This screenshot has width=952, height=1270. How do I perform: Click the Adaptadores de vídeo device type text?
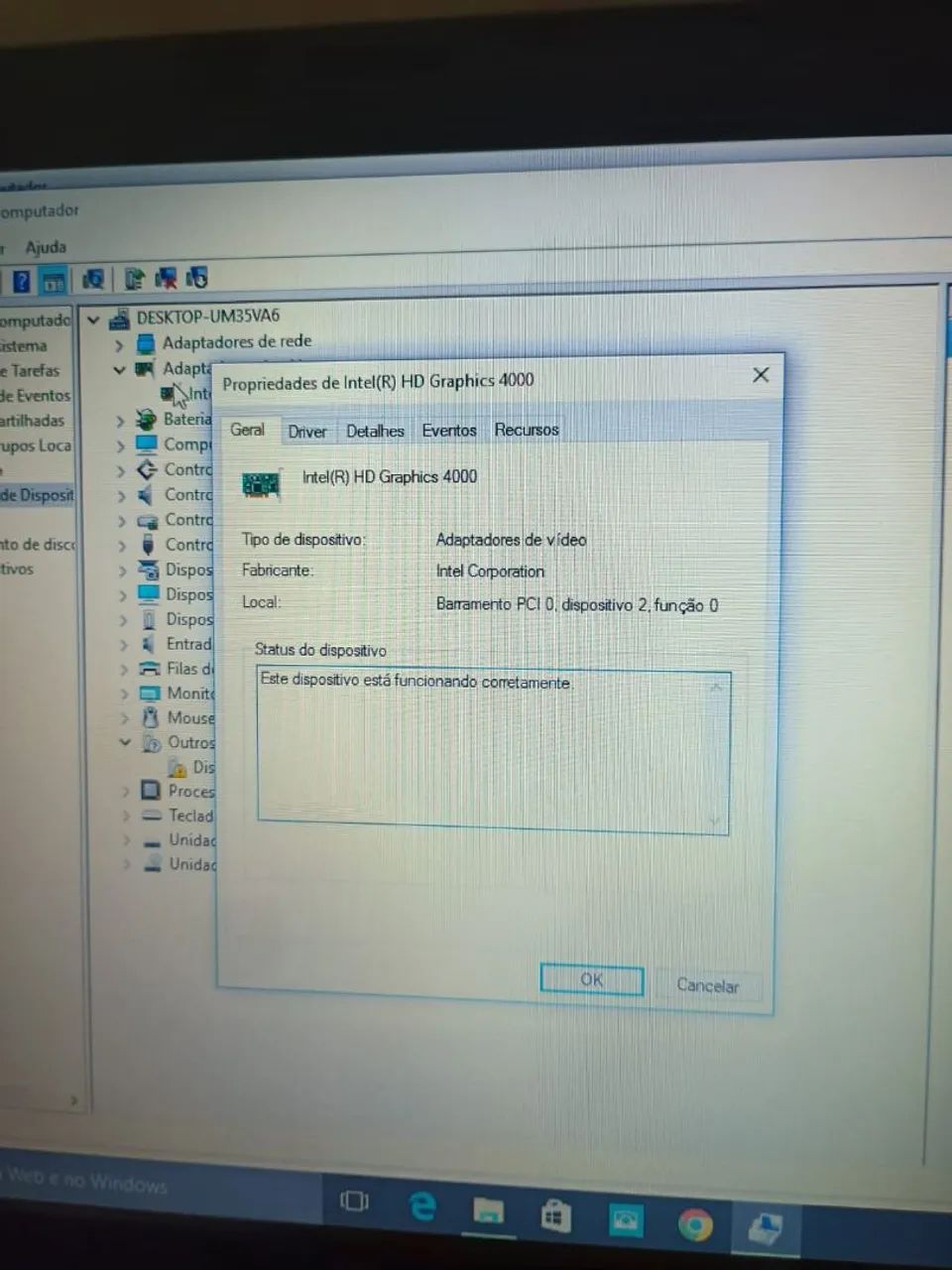[511, 540]
